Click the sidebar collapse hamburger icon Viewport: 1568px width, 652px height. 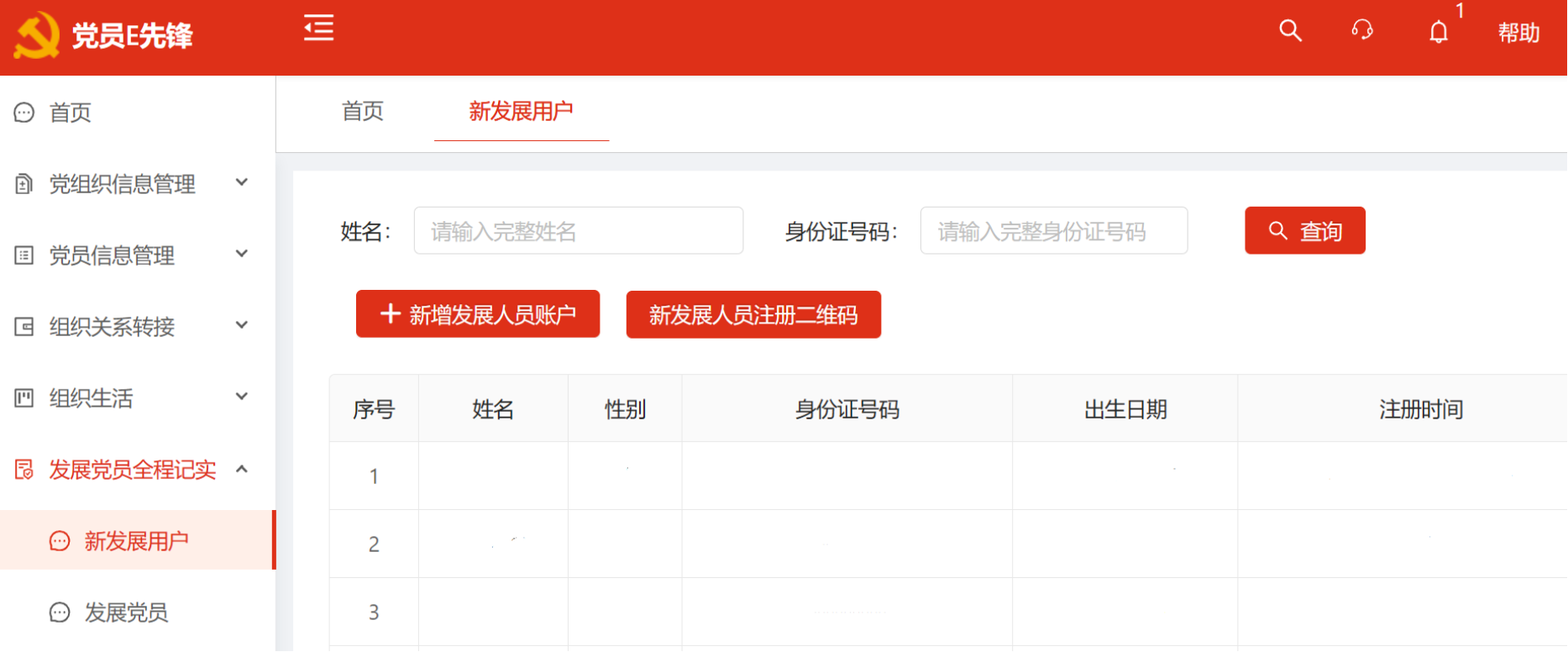click(x=318, y=29)
